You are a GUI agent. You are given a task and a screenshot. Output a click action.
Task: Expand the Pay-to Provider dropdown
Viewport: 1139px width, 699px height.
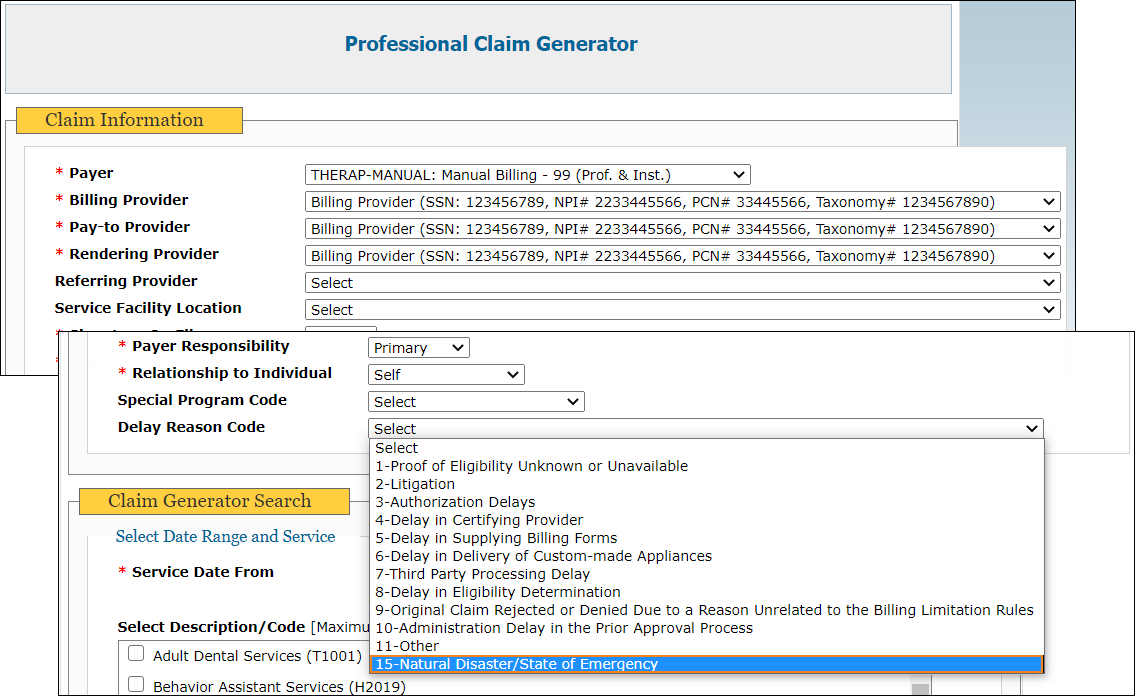pos(682,229)
